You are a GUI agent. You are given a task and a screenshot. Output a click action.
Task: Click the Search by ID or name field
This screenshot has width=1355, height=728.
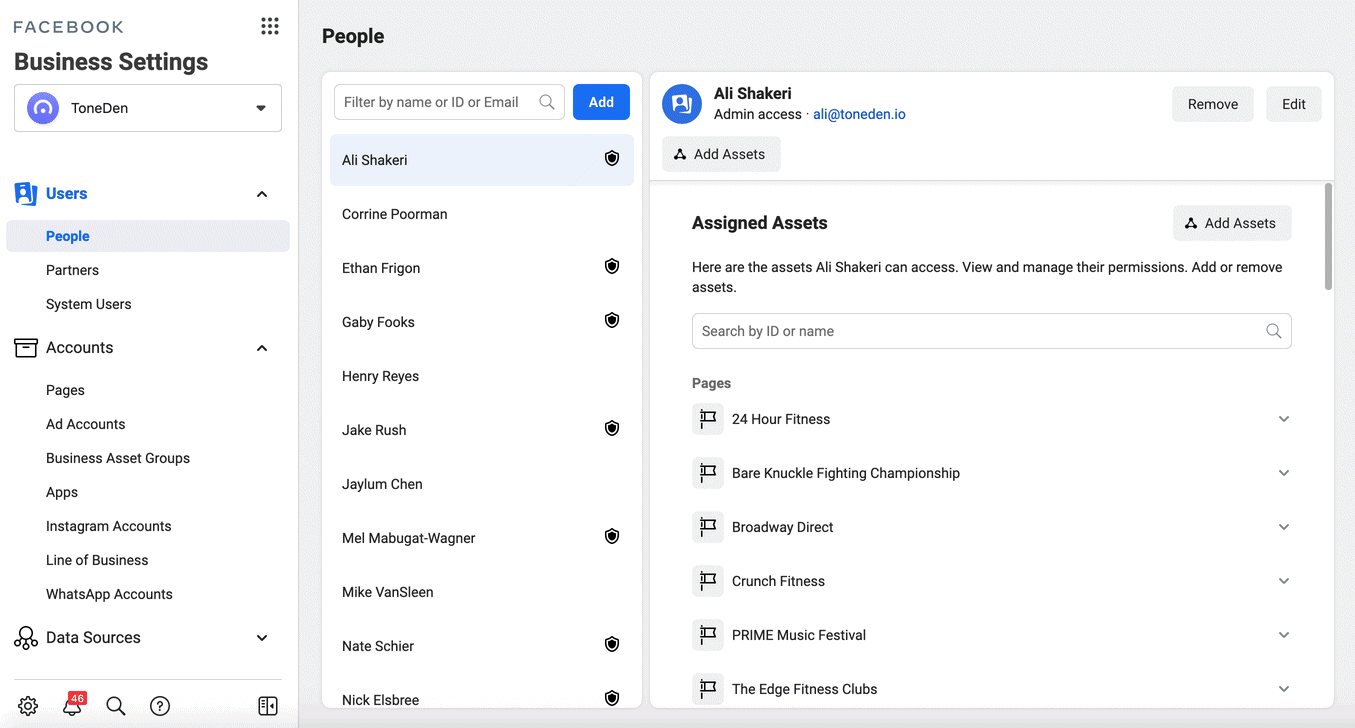992,331
